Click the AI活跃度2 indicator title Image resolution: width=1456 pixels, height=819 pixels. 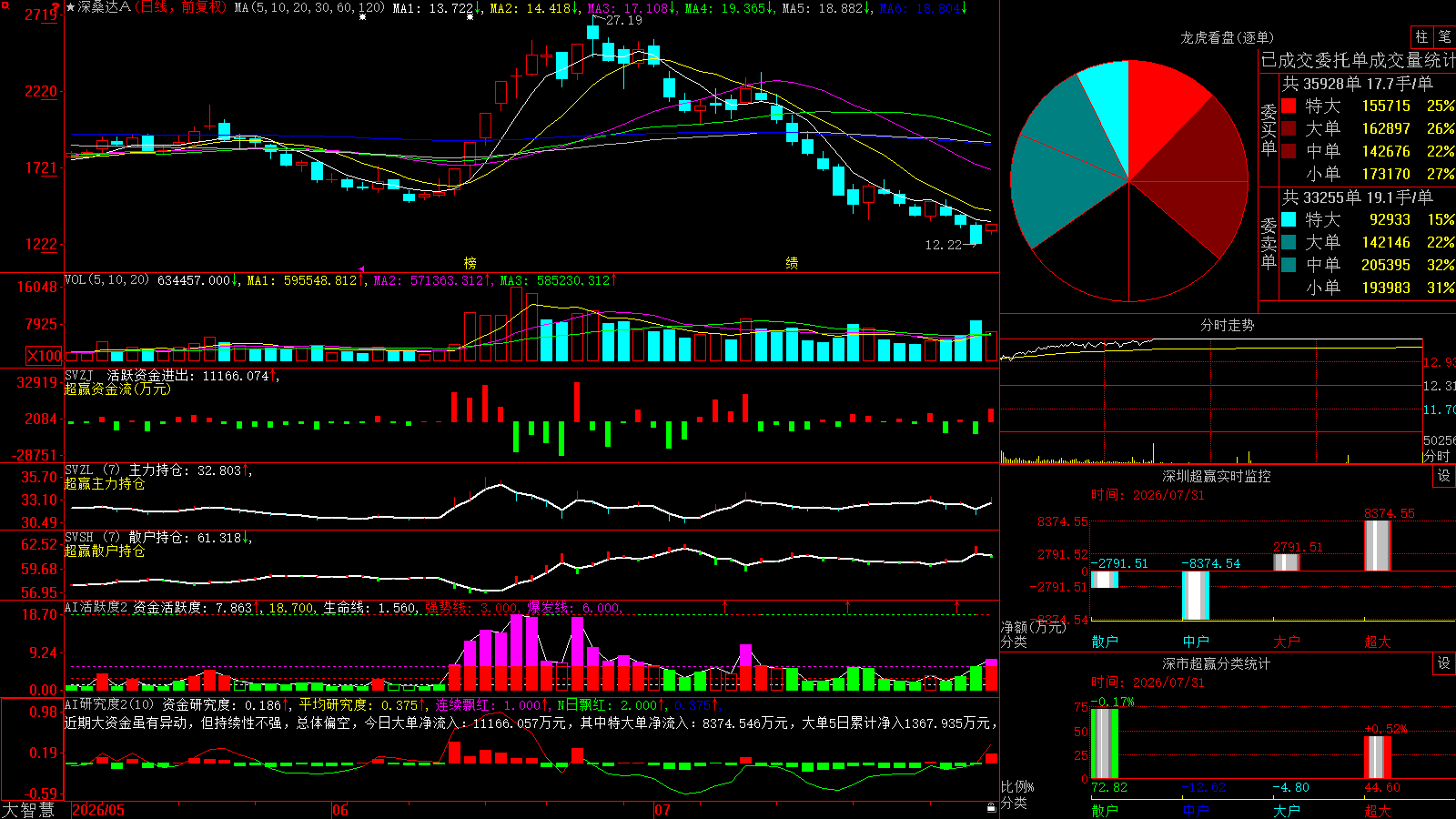point(96,607)
